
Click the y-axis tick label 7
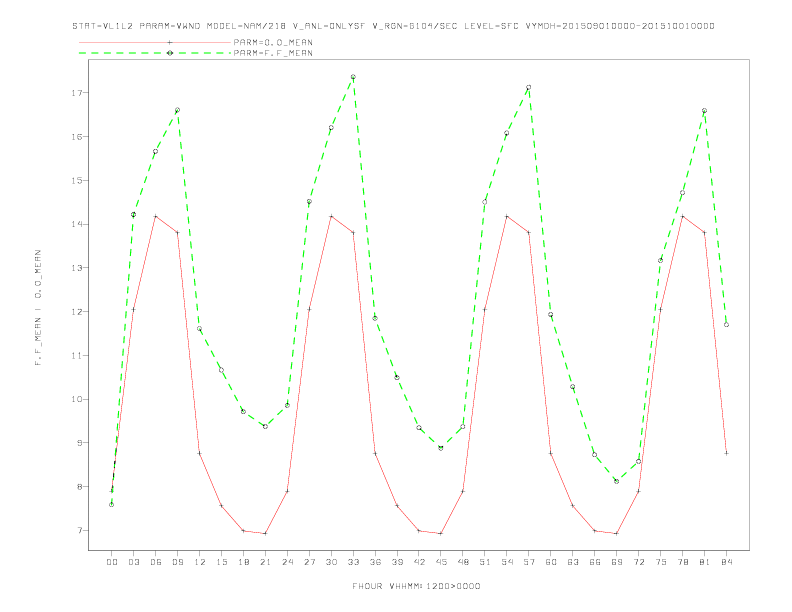click(x=80, y=531)
